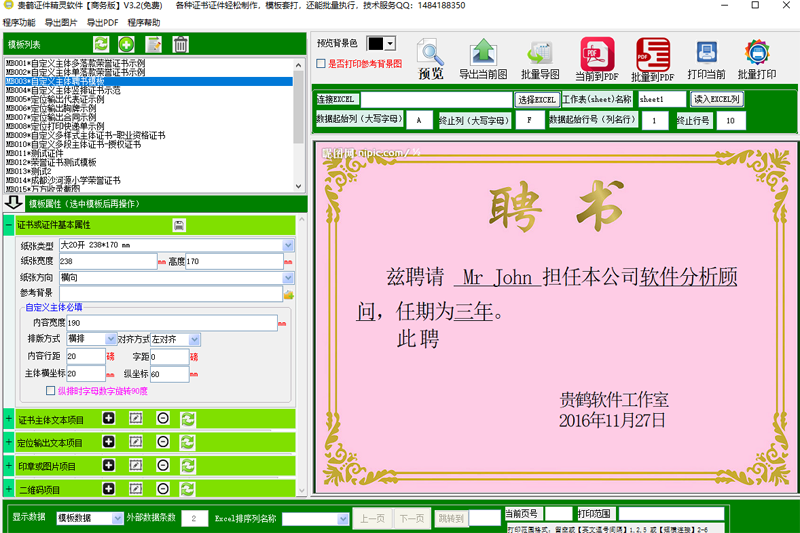Open 预览背景色 color swatch
Image resolution: width=800 pixels, height=533 pixels.
[381, 43]
